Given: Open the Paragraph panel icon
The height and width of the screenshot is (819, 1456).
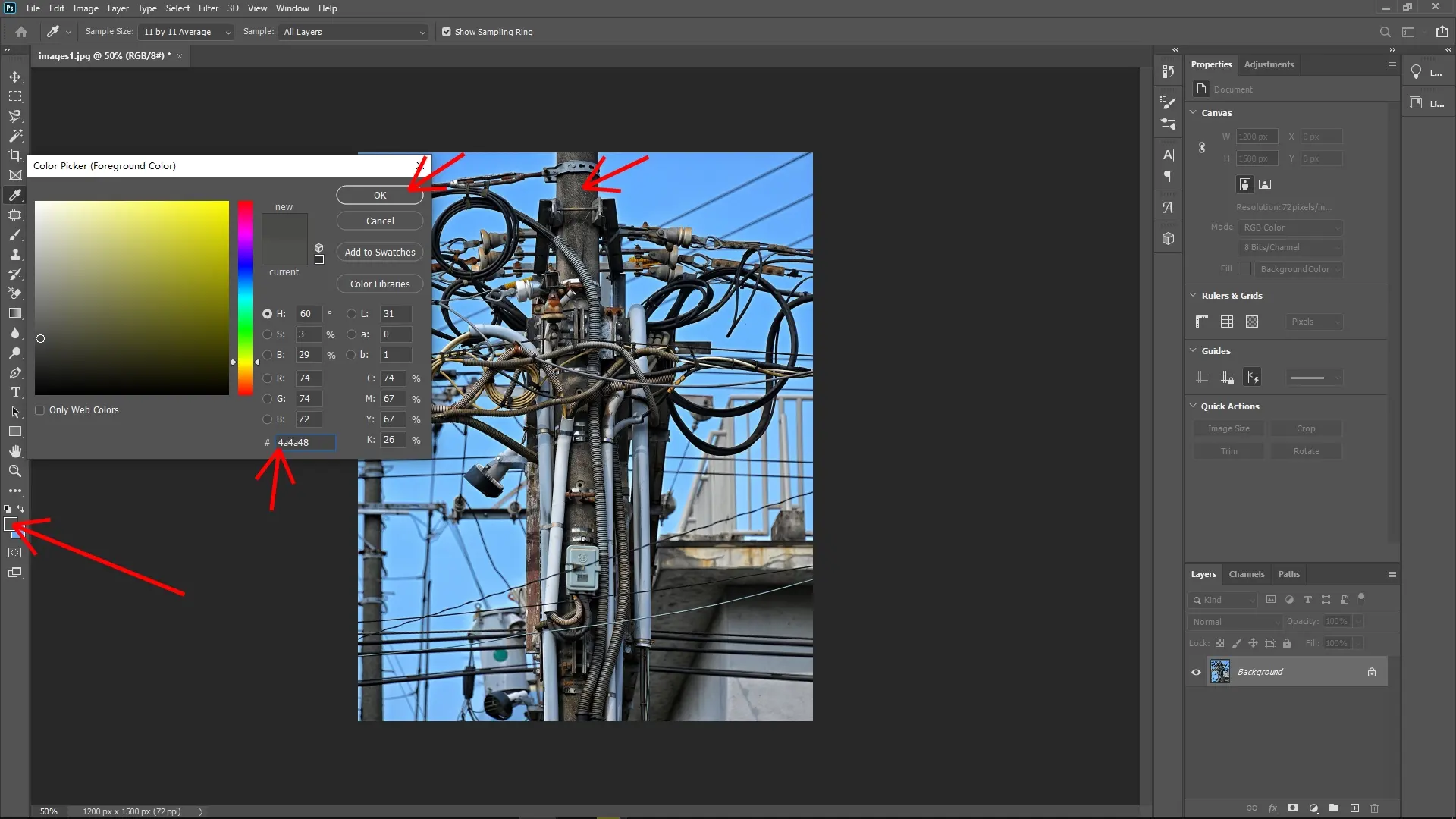Looking at the screenshot, I should click(x=1169, y=176).
